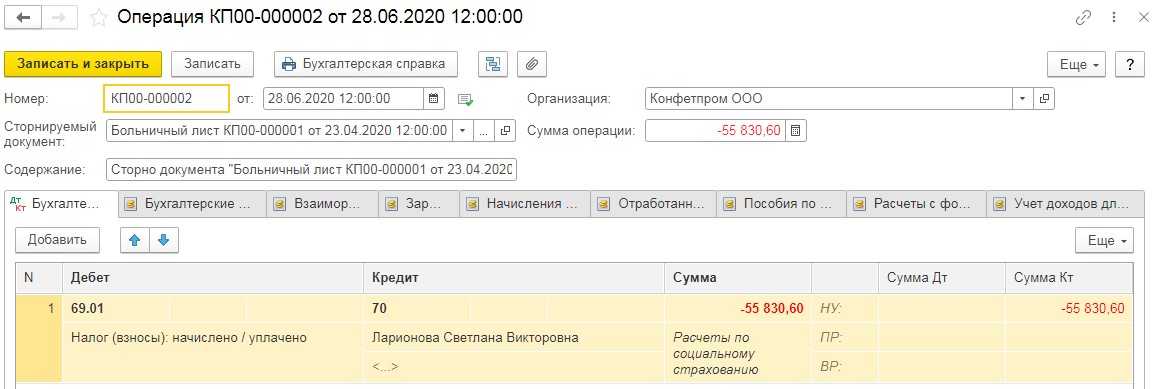The image size is (1153, 389).
Task: Move row up with blue arrow
Action: [135, 240]
